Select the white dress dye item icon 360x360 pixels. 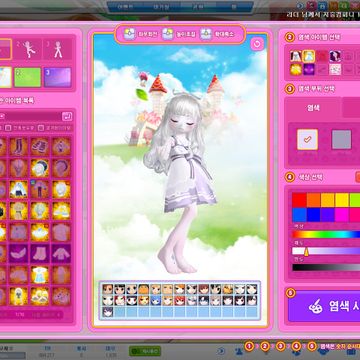coord(295,56)
